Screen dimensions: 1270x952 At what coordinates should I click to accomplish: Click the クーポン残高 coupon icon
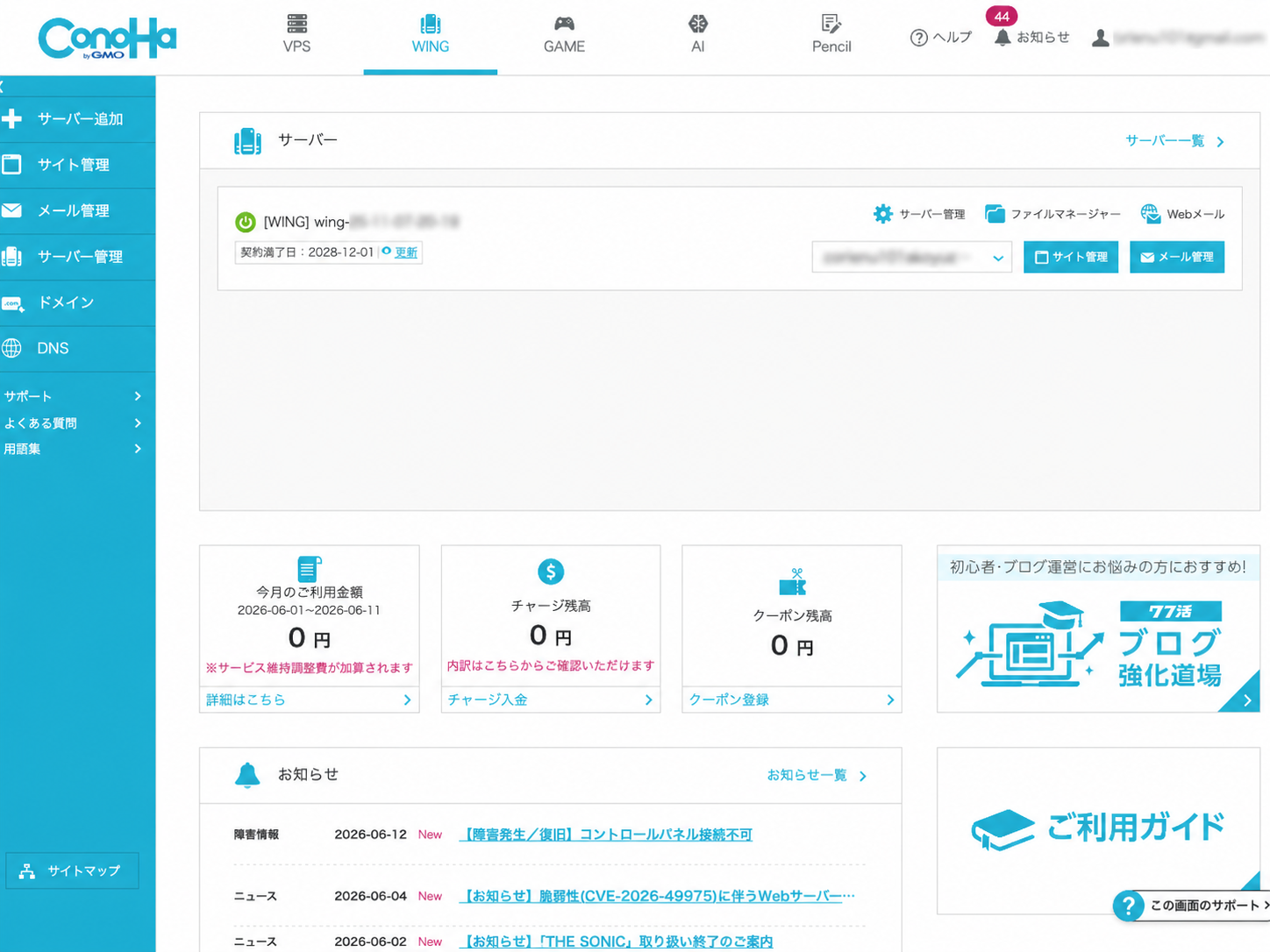[x=792, y=581]
